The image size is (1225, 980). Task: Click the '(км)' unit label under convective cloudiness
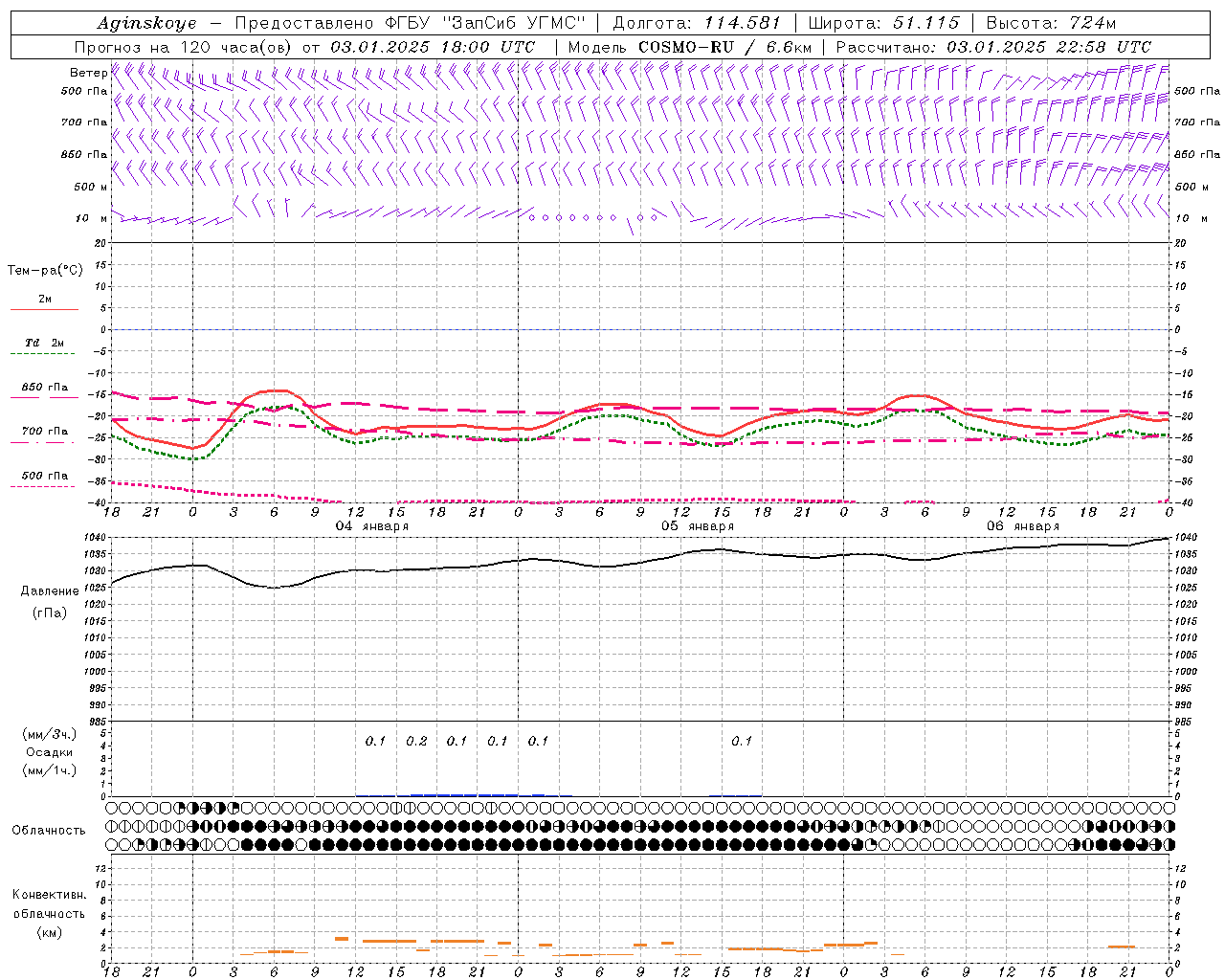point(50,931)
